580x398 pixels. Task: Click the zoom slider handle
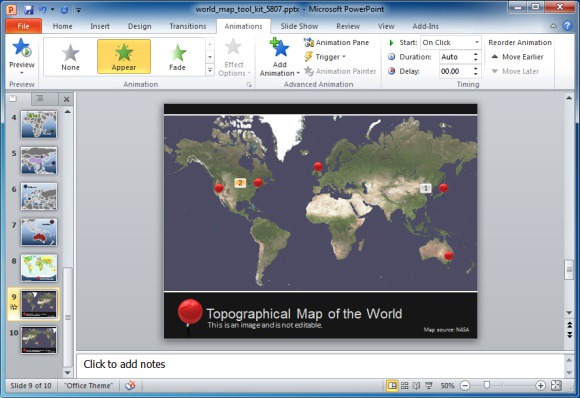(x=487, y=386)
